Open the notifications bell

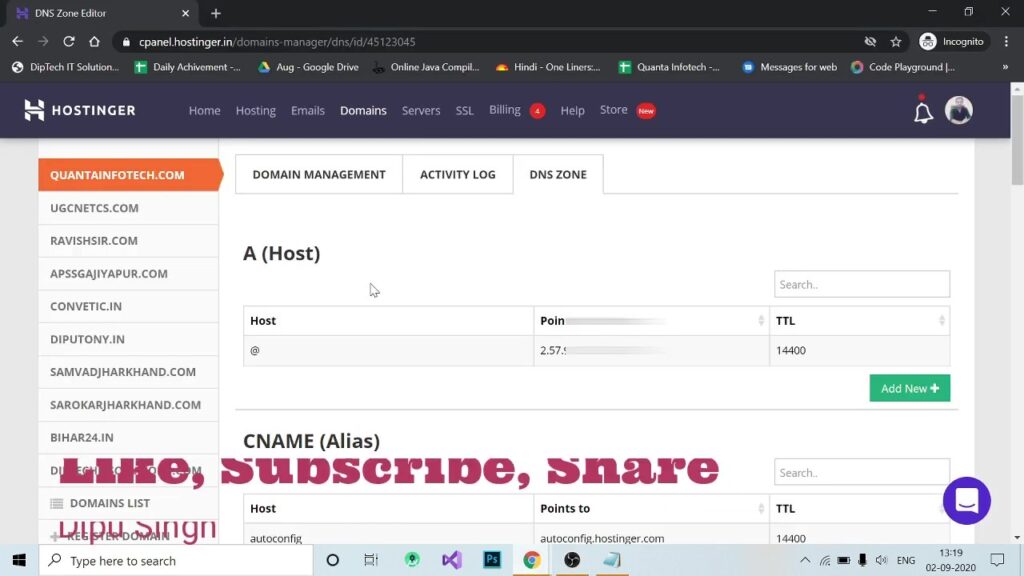pos(923,111)
